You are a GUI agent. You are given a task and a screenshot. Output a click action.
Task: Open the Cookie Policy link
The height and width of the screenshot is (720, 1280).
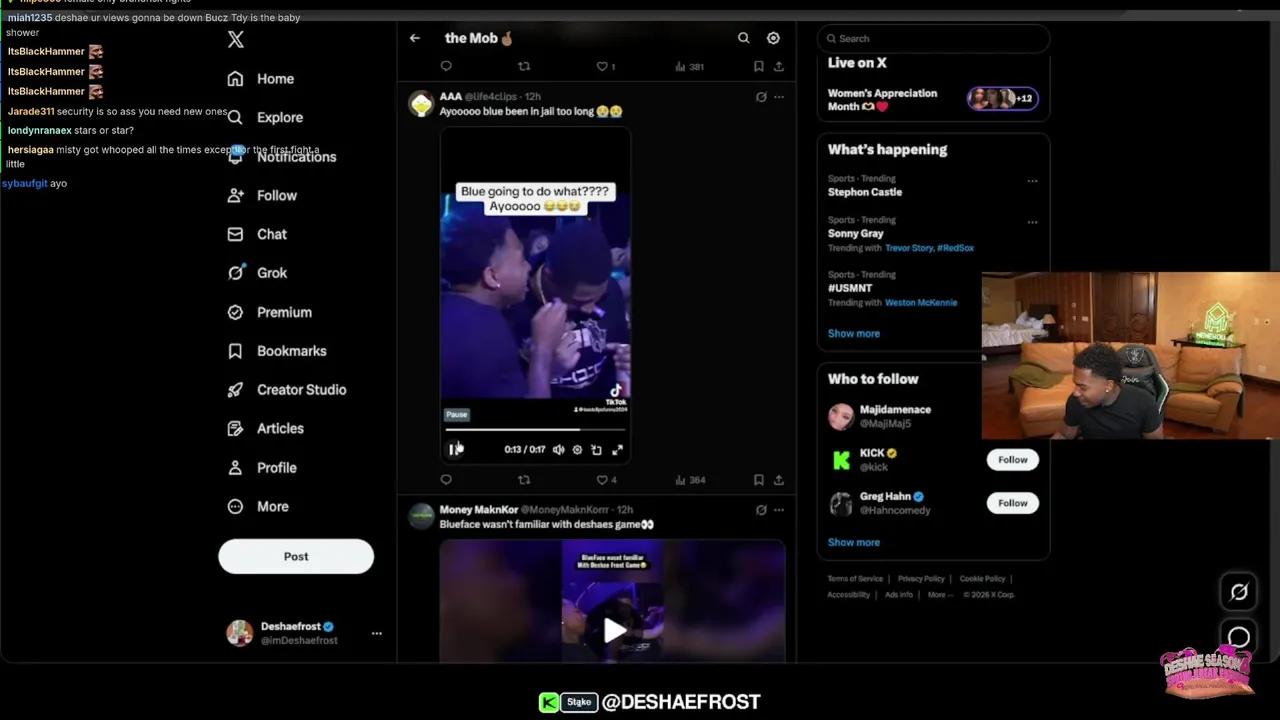pyautogui.click(x=982, y=579)
